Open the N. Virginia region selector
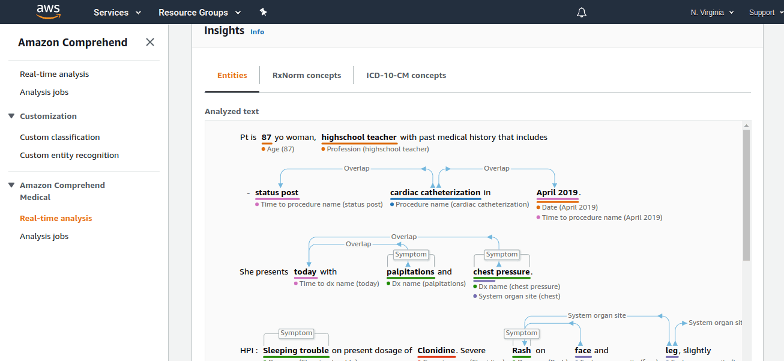Viewport: 784px width, 361px height. click(x=712, y=12)
